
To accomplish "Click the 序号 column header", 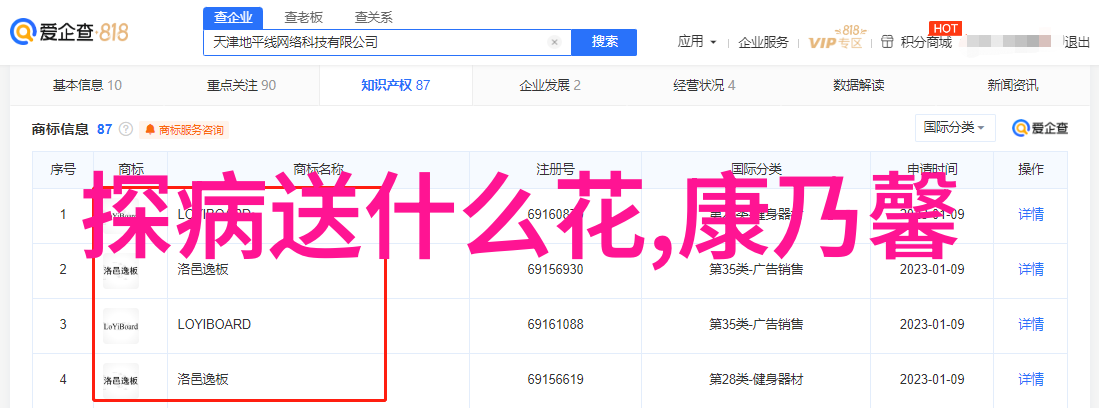I will pyautogui.click(x=63, y=169).
